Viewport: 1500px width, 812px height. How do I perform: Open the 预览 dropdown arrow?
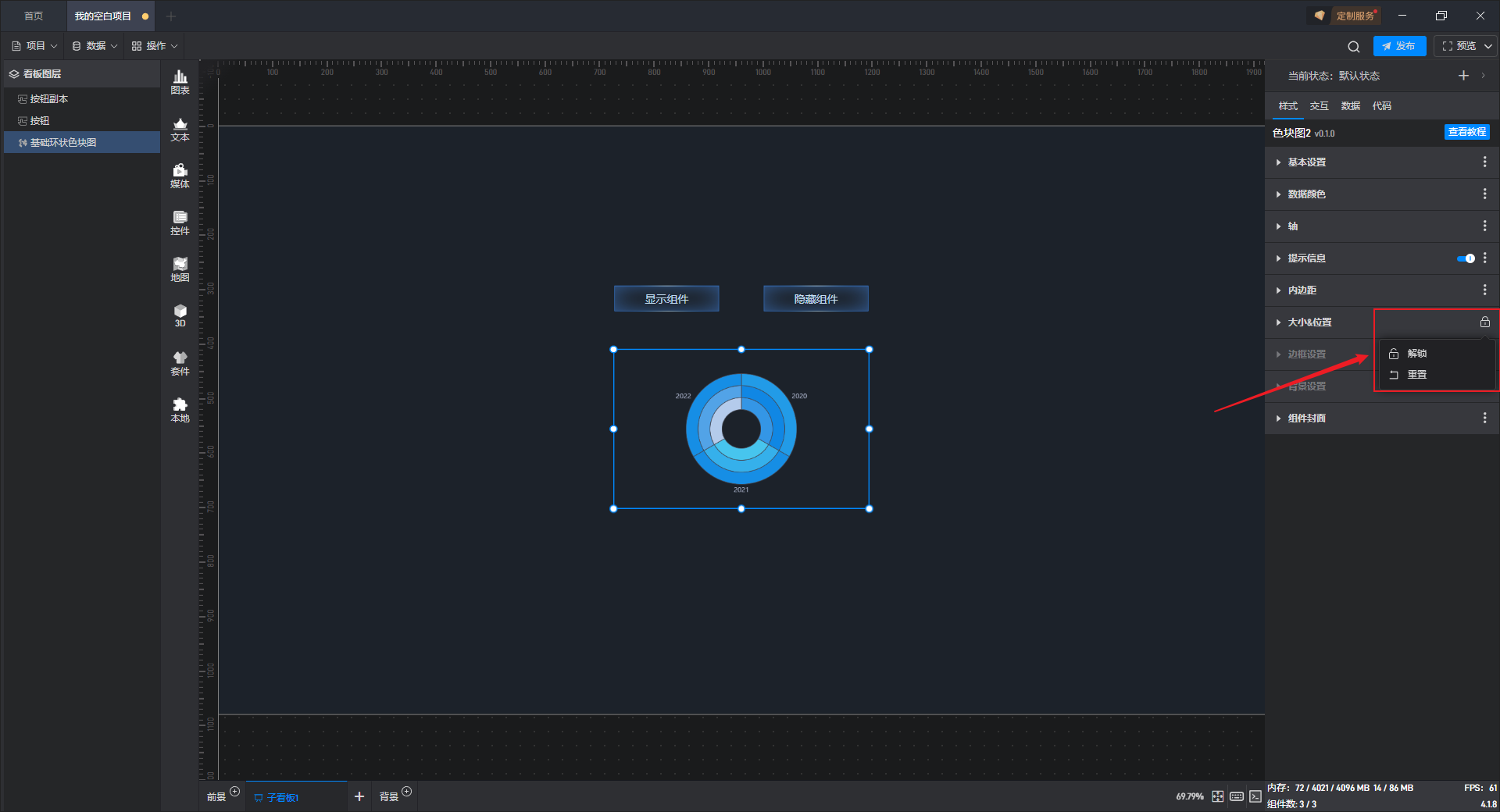[1488, 46]
